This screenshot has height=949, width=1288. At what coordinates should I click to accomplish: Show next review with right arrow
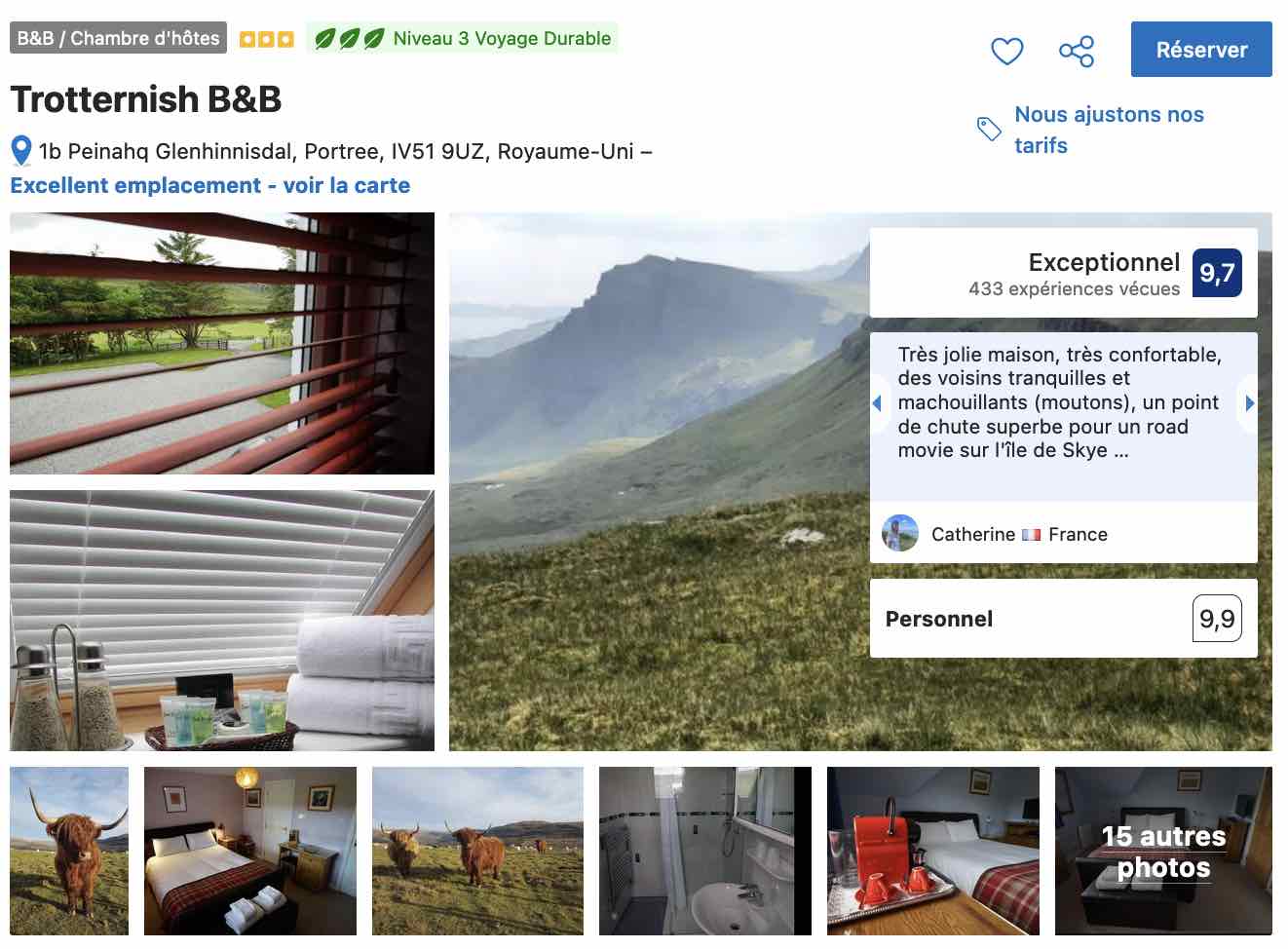click(x=1249, y=402)
